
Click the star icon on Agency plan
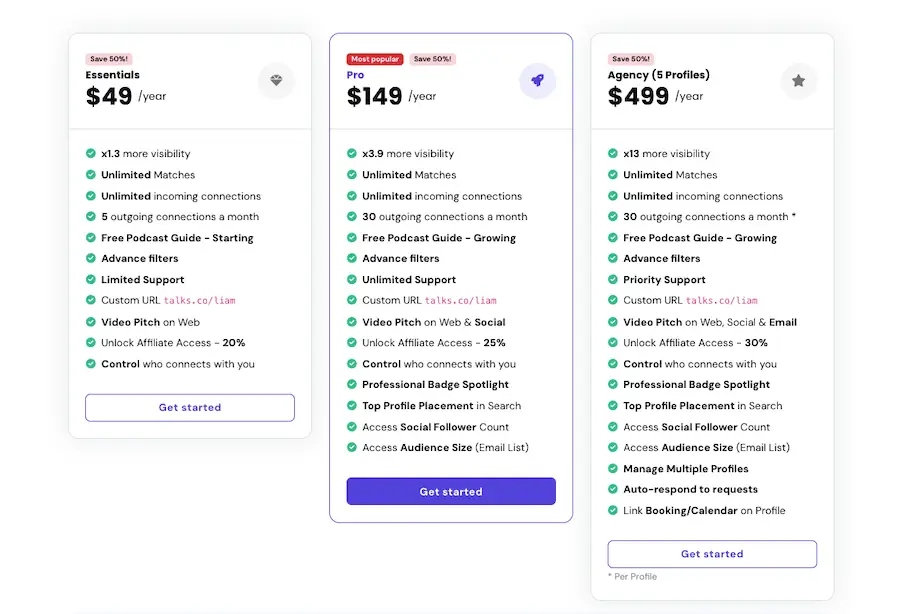[x=798, y=81]
